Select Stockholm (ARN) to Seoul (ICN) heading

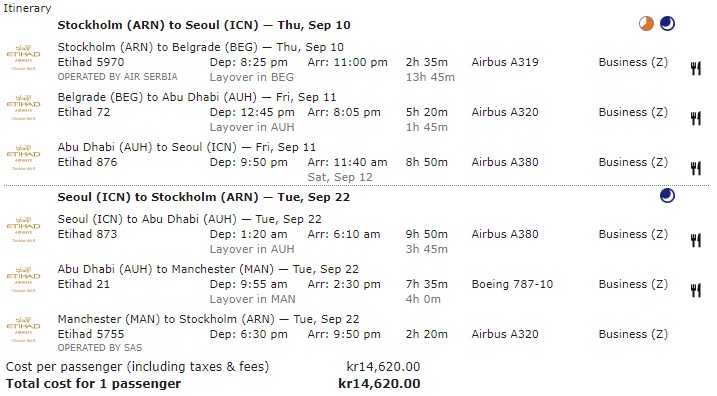[204, 25]
